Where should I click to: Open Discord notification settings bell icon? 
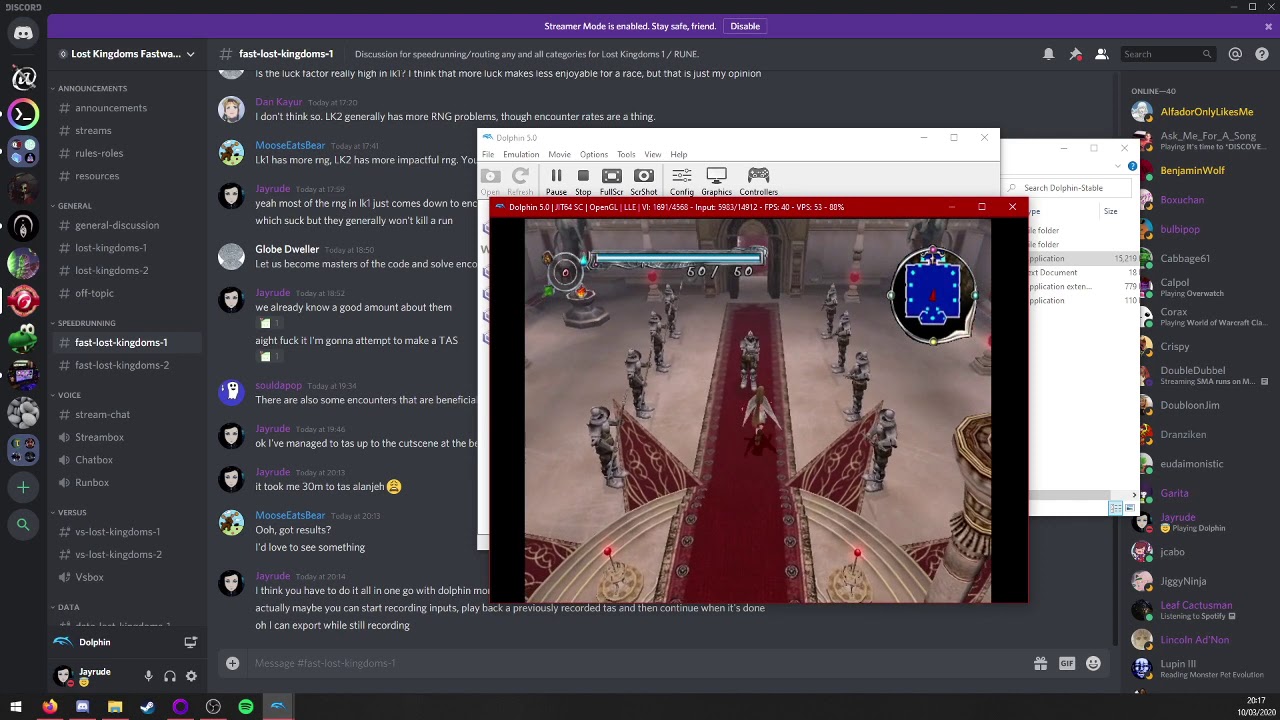[x=1048, y=54]
